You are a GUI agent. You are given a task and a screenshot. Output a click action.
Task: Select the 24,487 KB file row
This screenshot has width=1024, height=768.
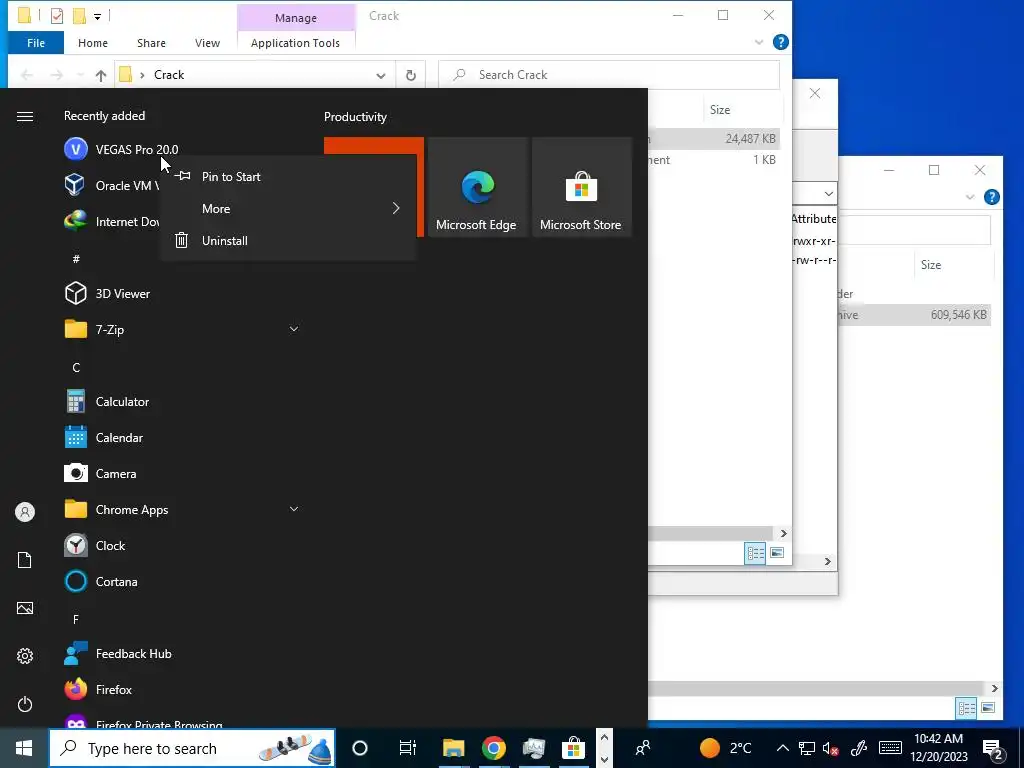pos(714,138)
